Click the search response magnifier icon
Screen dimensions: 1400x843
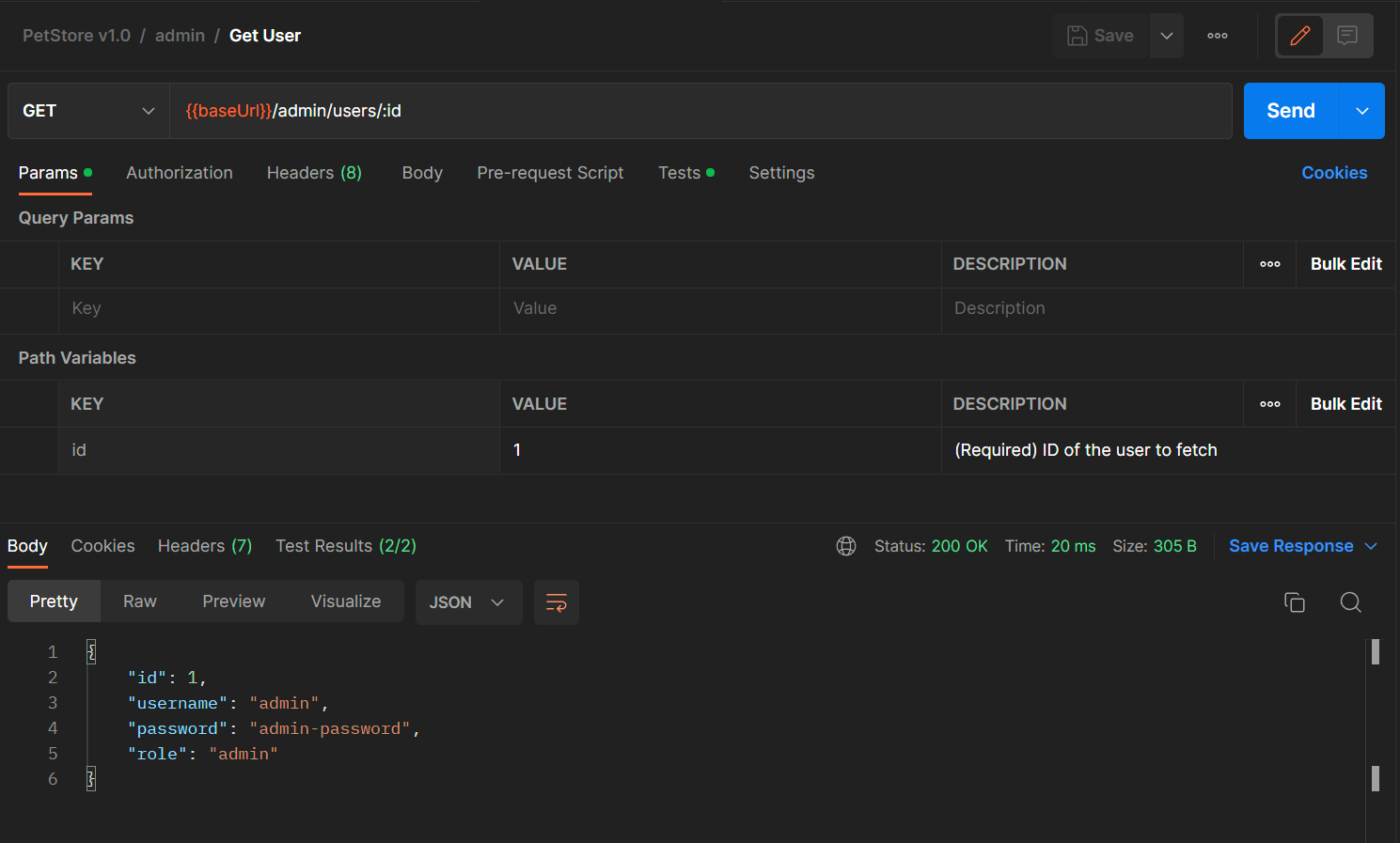[1350, 602]
